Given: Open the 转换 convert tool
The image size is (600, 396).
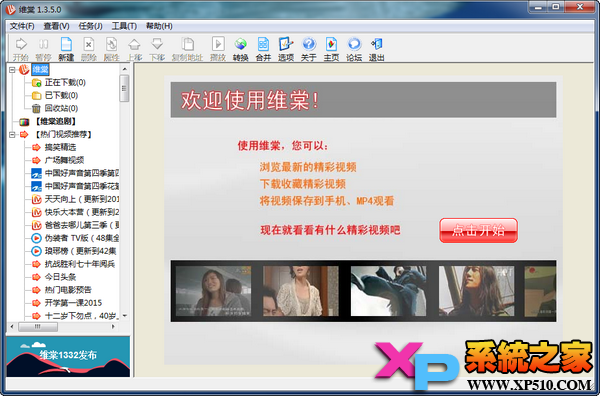Looking at the screenshot, I should pyautogui.click(x=241, y=49).
